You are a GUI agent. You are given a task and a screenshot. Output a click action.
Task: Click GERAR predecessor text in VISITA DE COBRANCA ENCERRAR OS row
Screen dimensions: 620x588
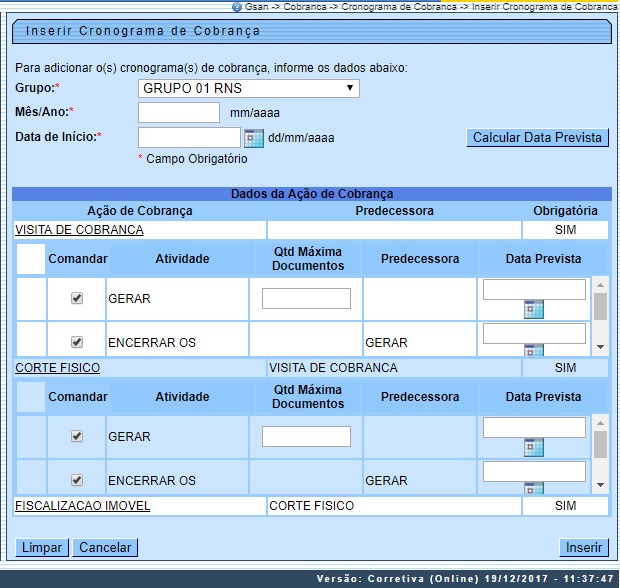tap(386, 342)
